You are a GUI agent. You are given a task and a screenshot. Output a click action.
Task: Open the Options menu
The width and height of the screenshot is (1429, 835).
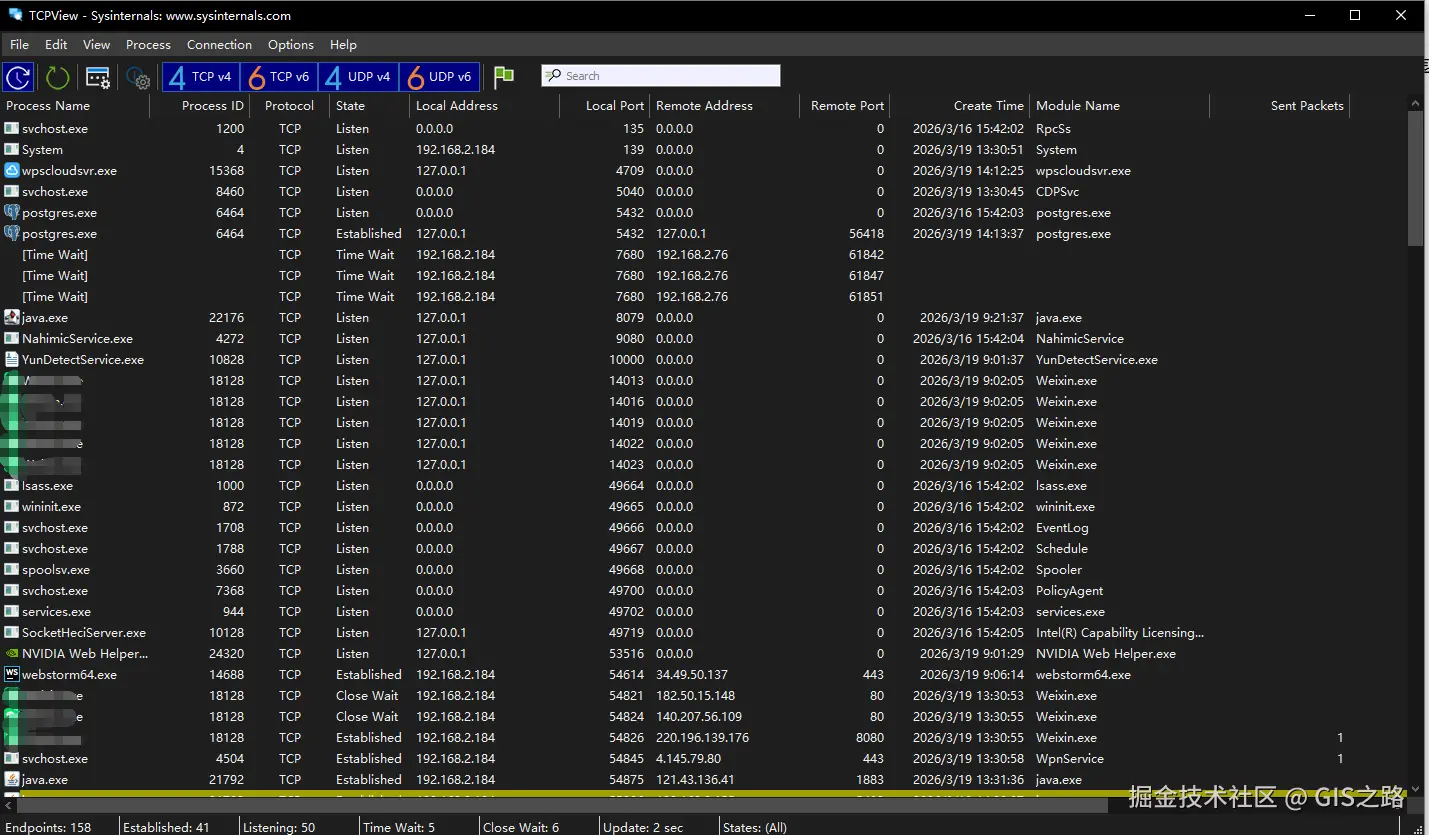click(x=291, y=45)
